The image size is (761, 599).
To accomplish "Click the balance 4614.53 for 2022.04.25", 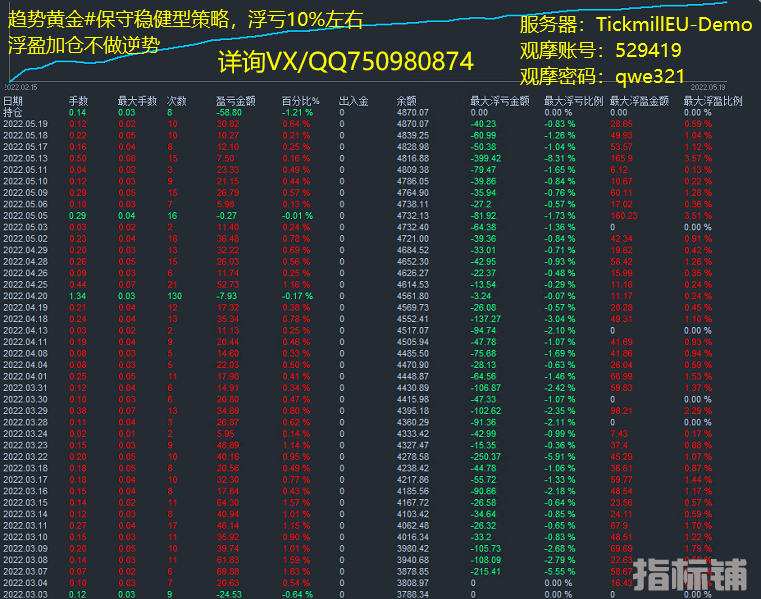I will pos(413,284).
